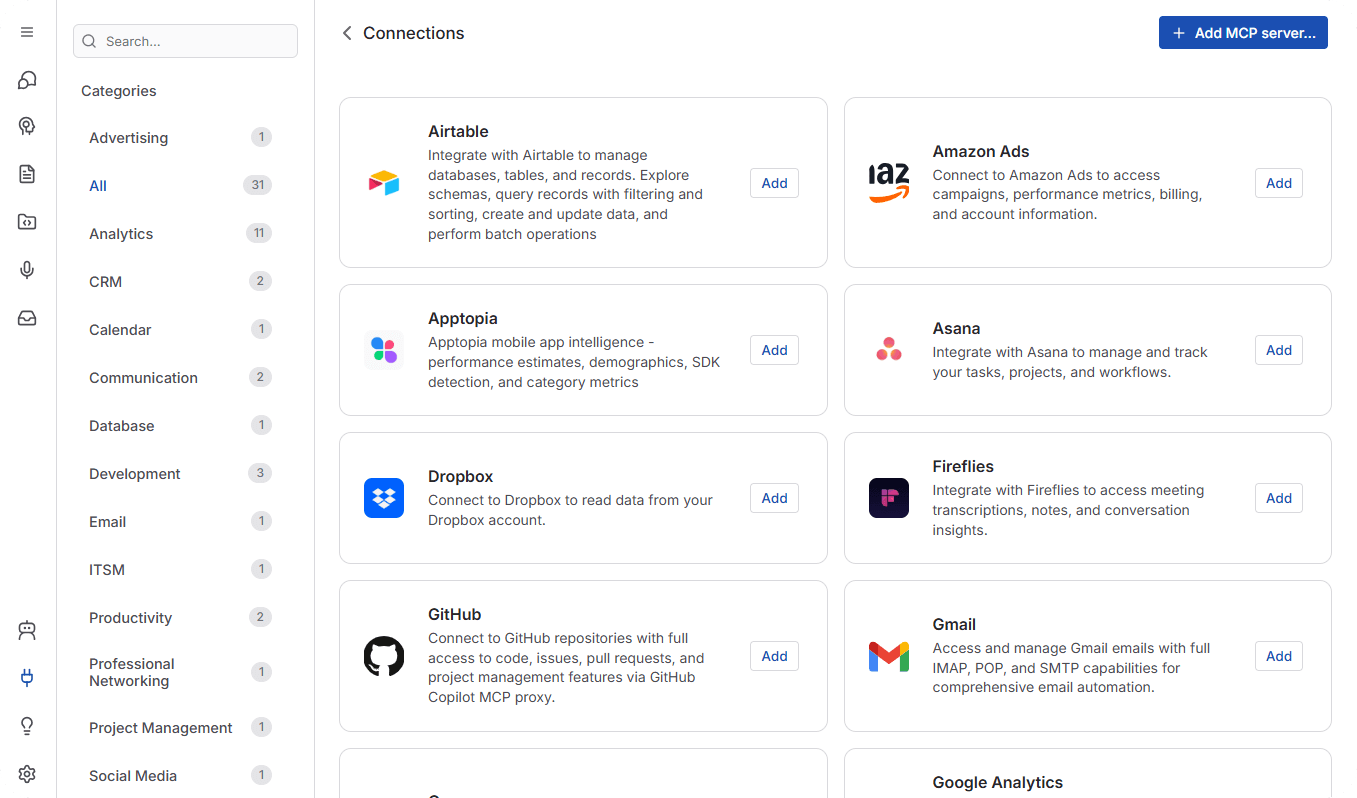This screenshot has width=1357, height=798.
Task: Click the lightbulb icon in sidebar
Action: [27, 726]
